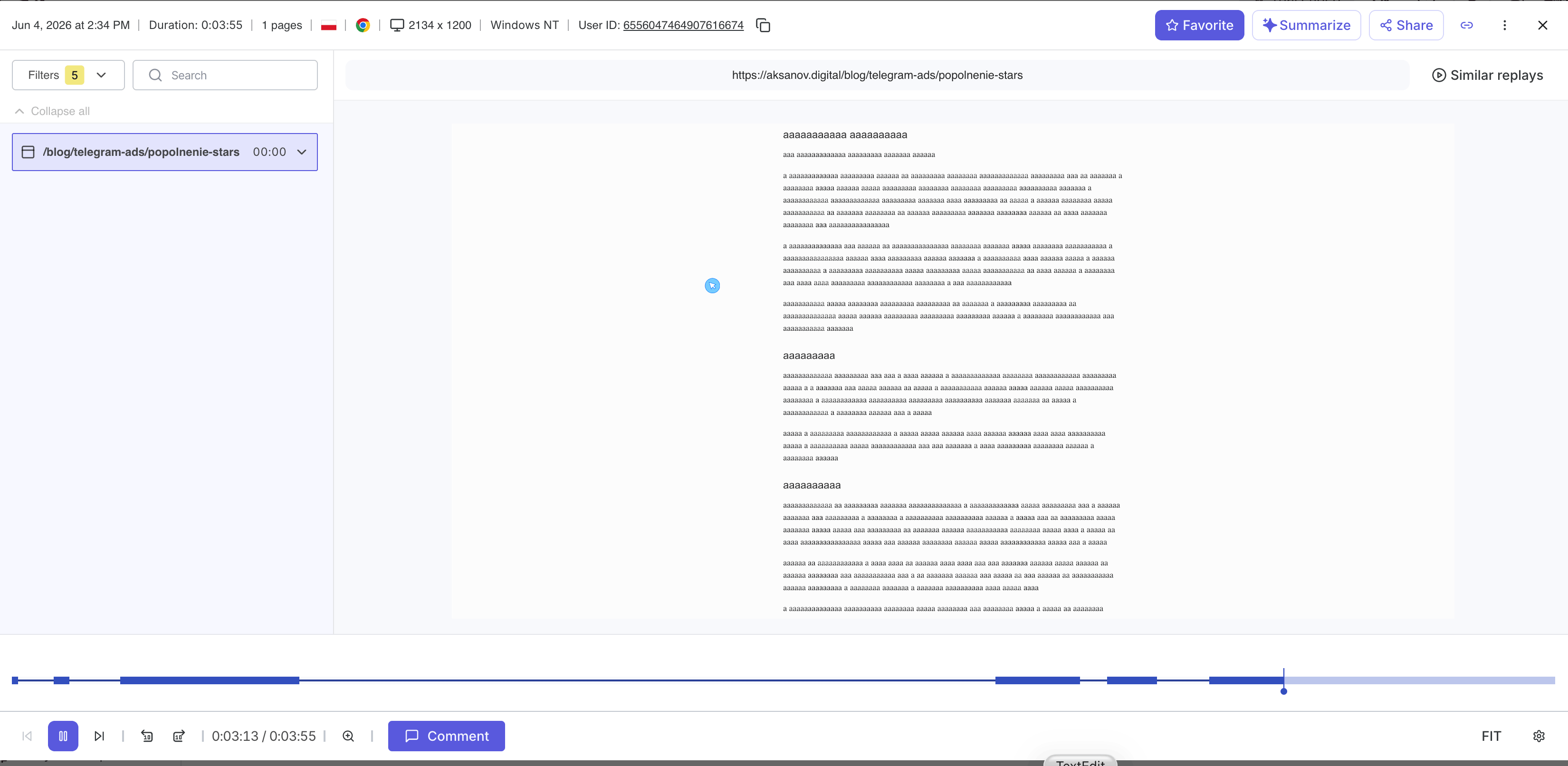
Task: Select the /blog/telegram-ads/popolnenie-stars page row
Action: click(x=164, y=152)
